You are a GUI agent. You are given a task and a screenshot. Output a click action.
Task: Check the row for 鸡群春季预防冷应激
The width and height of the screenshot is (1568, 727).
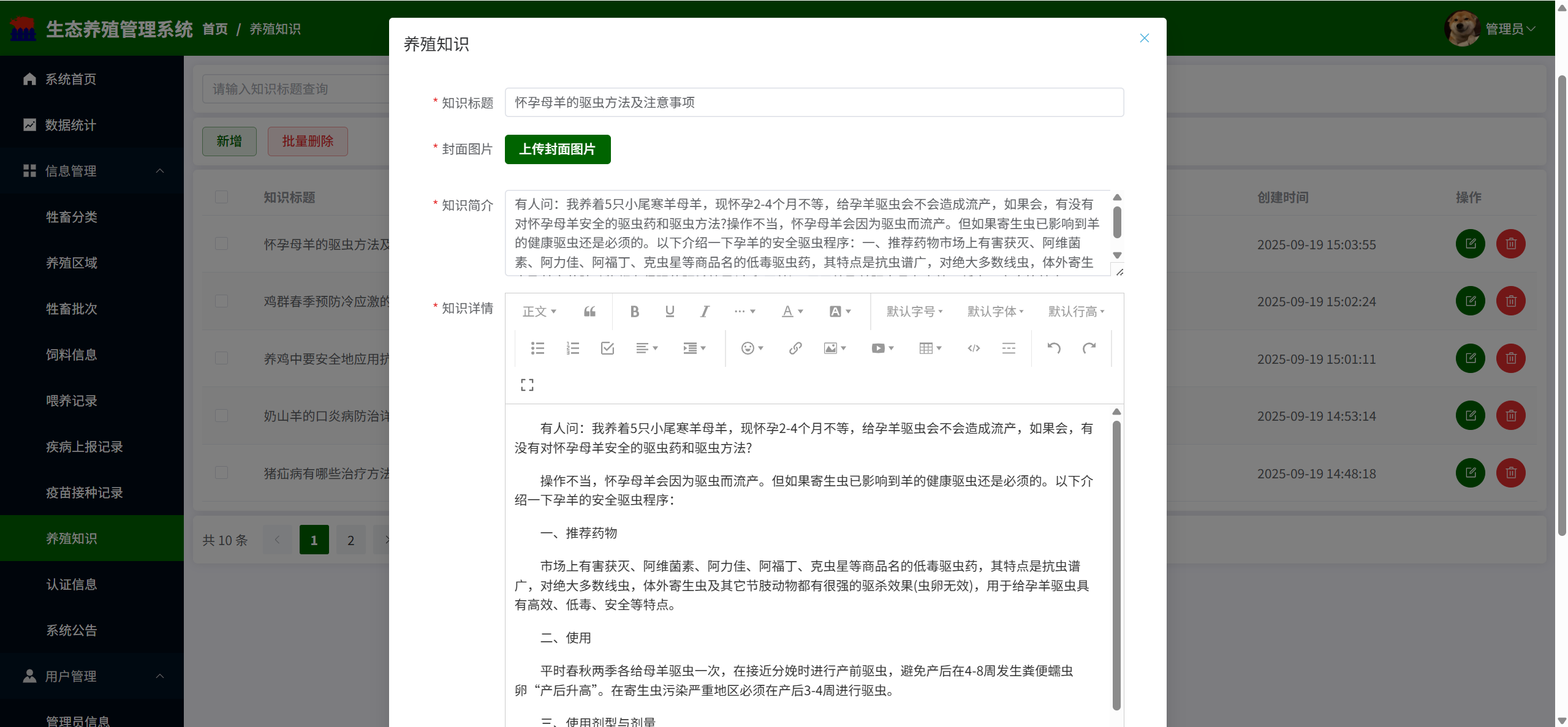coord(221,301)
